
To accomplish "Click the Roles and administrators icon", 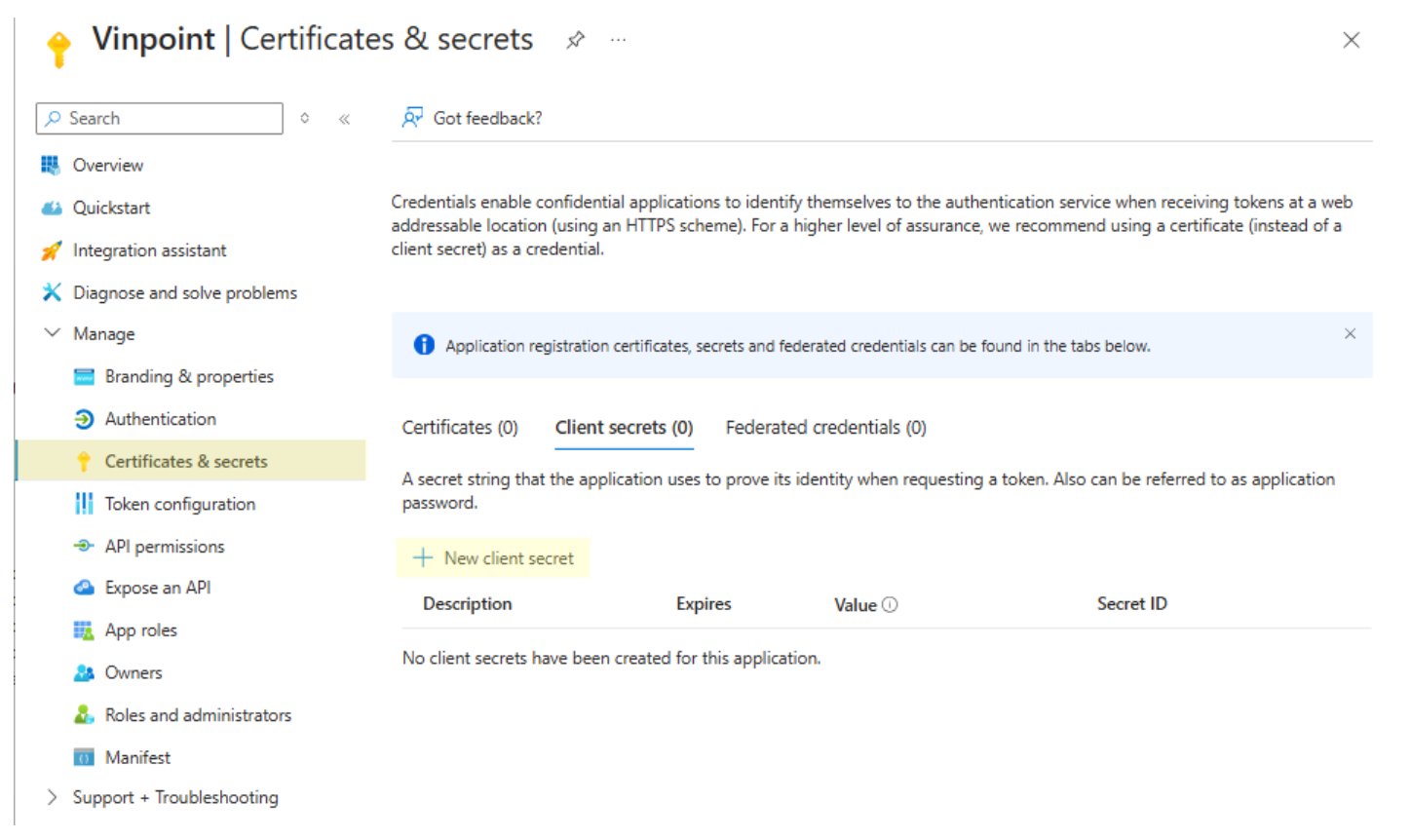I will tap(85, 715).
